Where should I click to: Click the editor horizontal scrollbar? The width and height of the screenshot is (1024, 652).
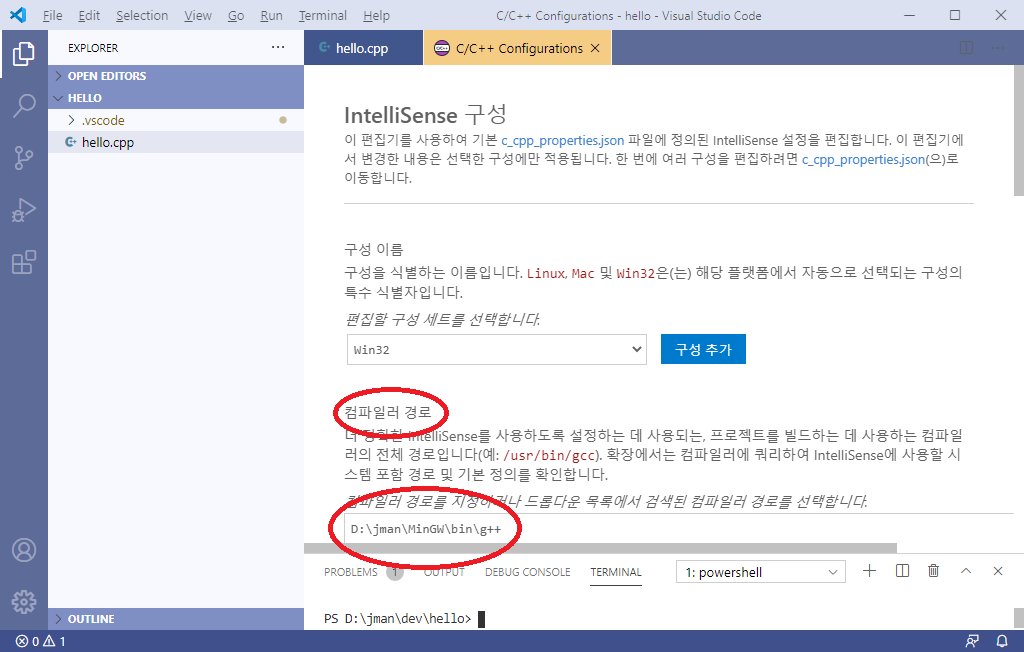pyautogui.click(x=600, y=547)
